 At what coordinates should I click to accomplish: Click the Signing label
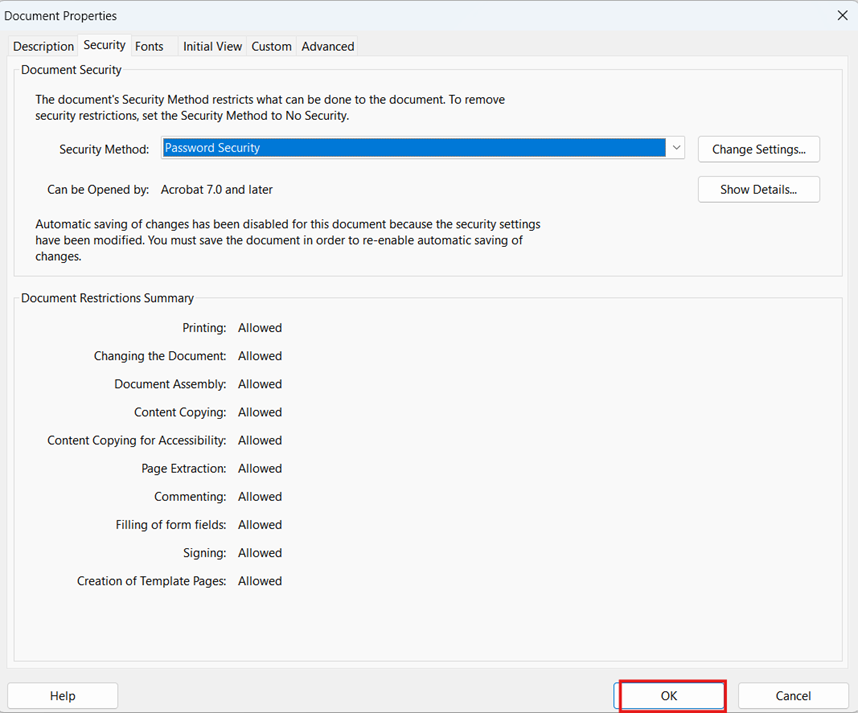205,553
